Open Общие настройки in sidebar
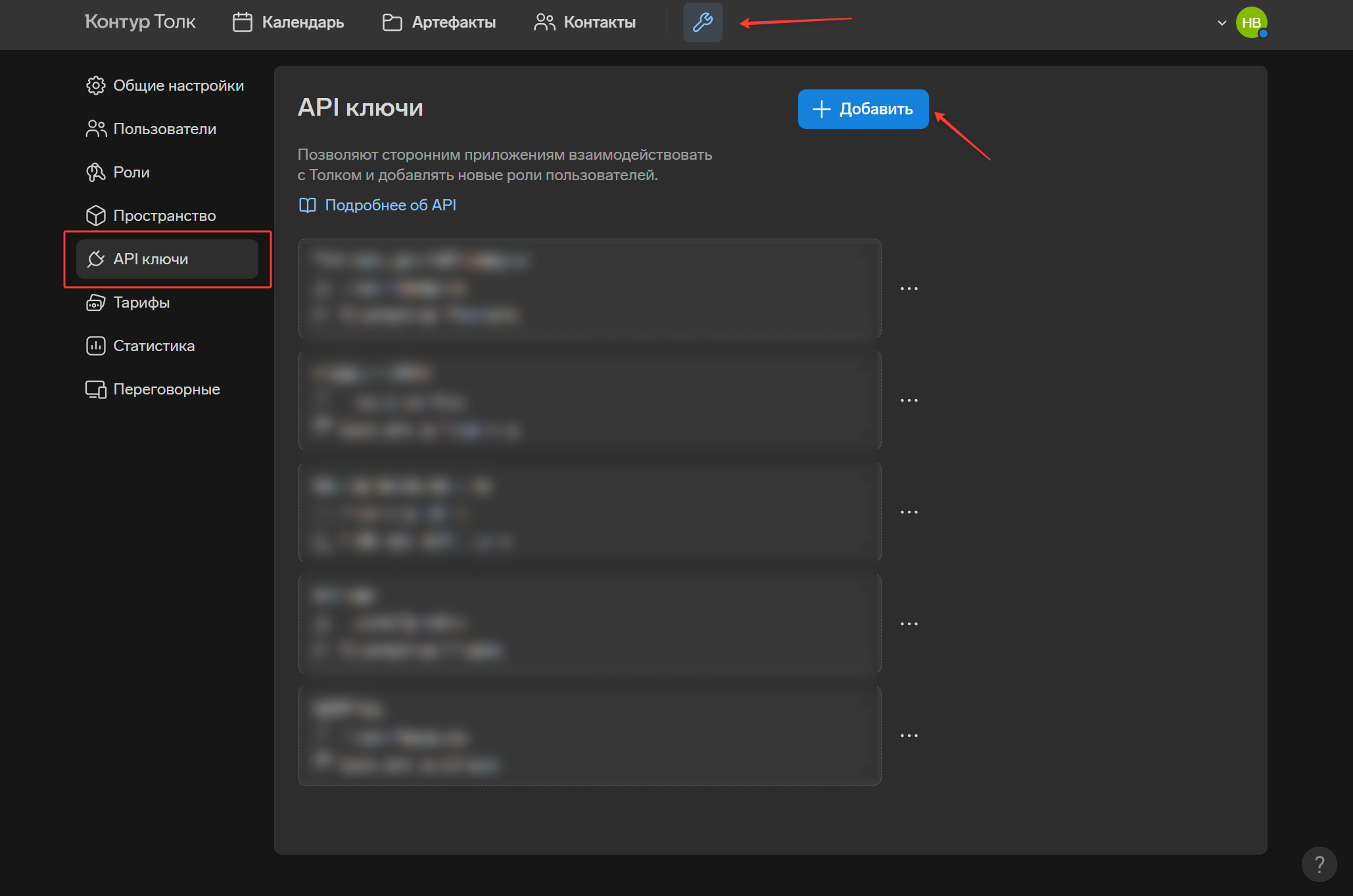Image resolution: width=1353 pixels, height=896 pixels. pyautogui.click(x=167, y=85)
